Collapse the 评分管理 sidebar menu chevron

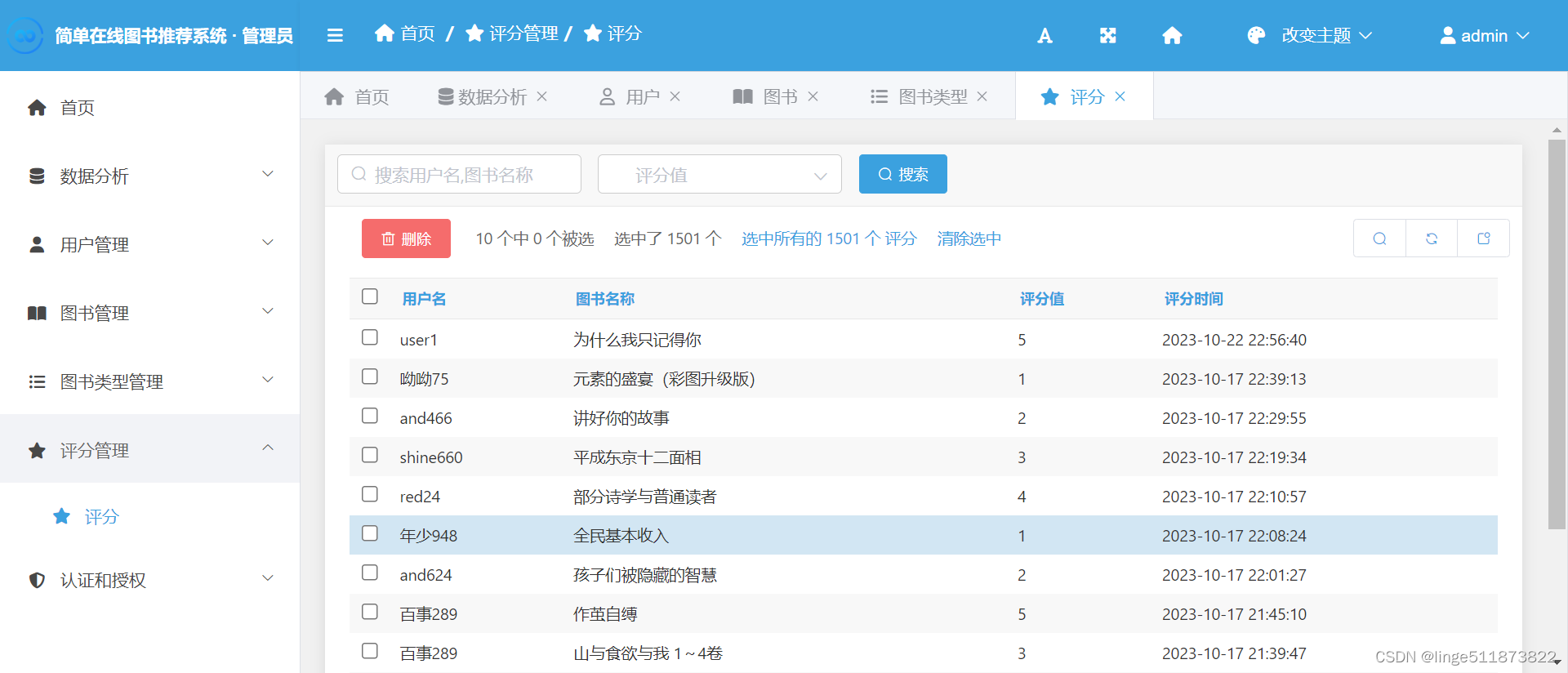(268, 448)
